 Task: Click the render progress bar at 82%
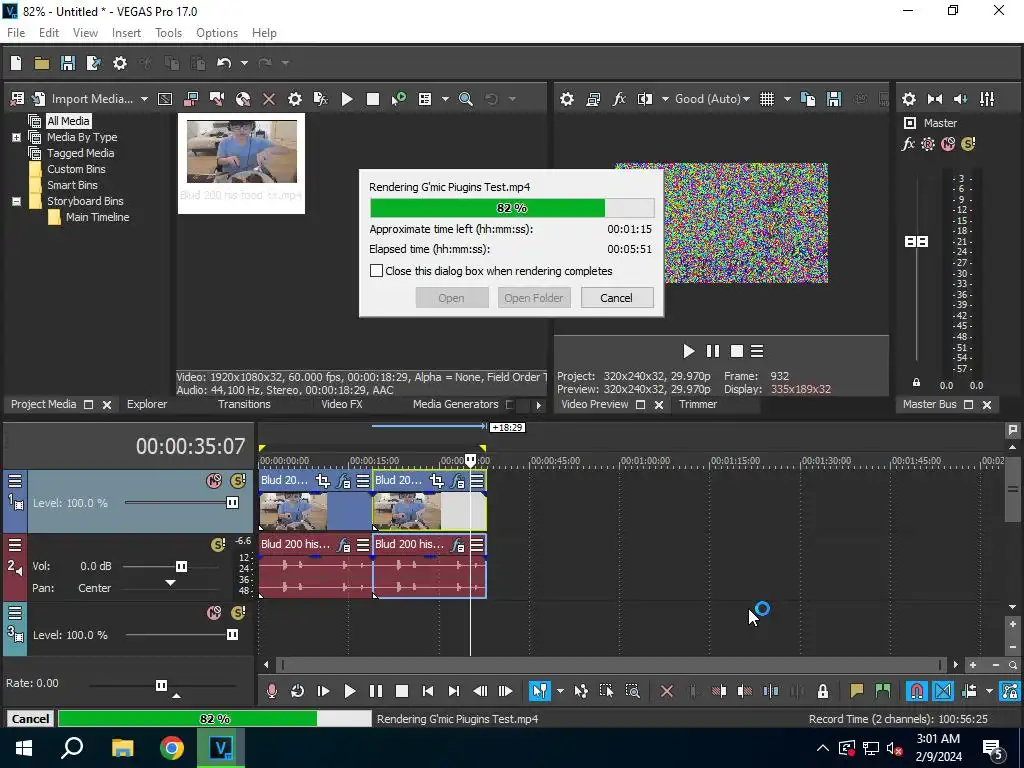click(512, 208)
